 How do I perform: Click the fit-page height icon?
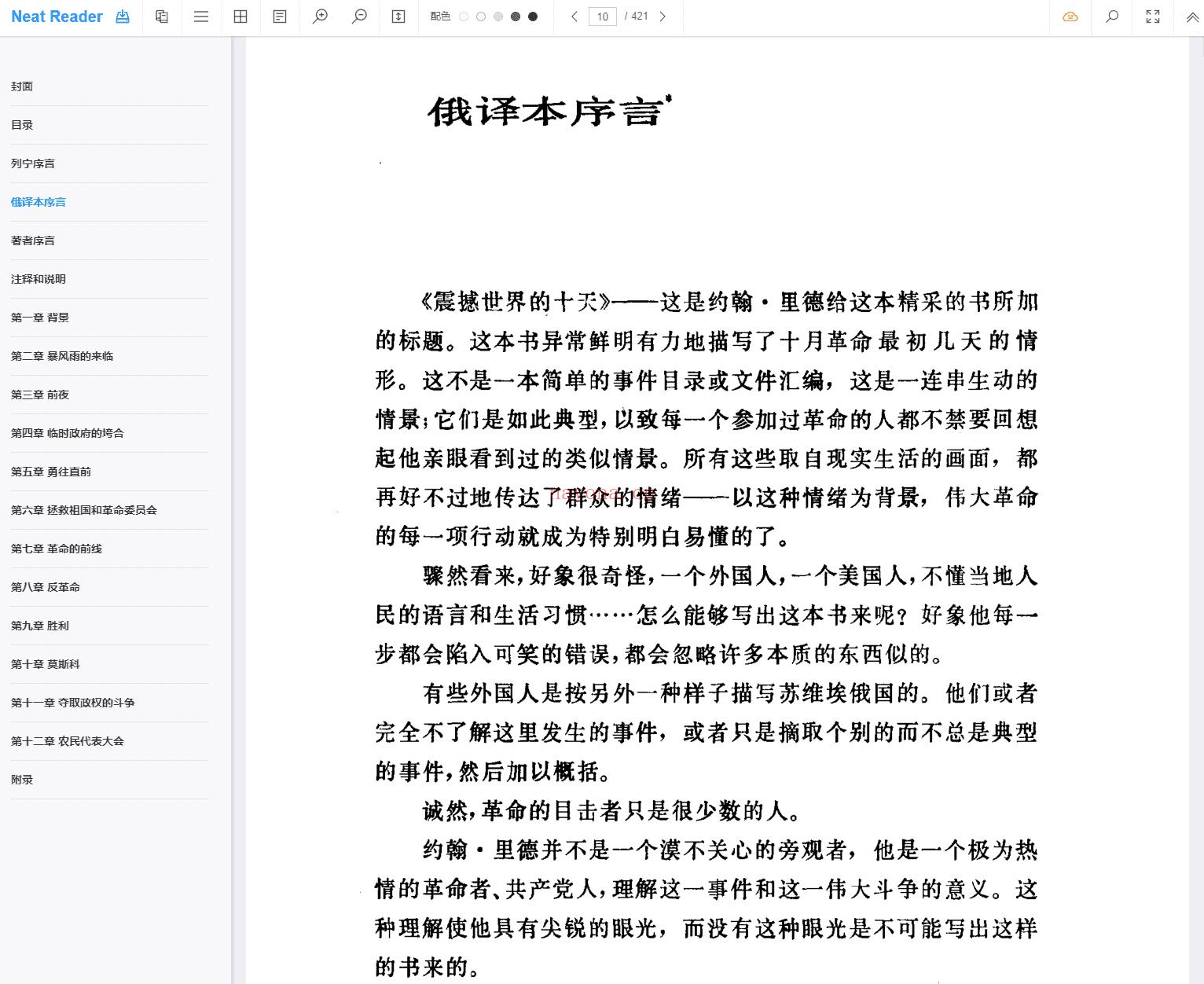click(x=398, y=17)
